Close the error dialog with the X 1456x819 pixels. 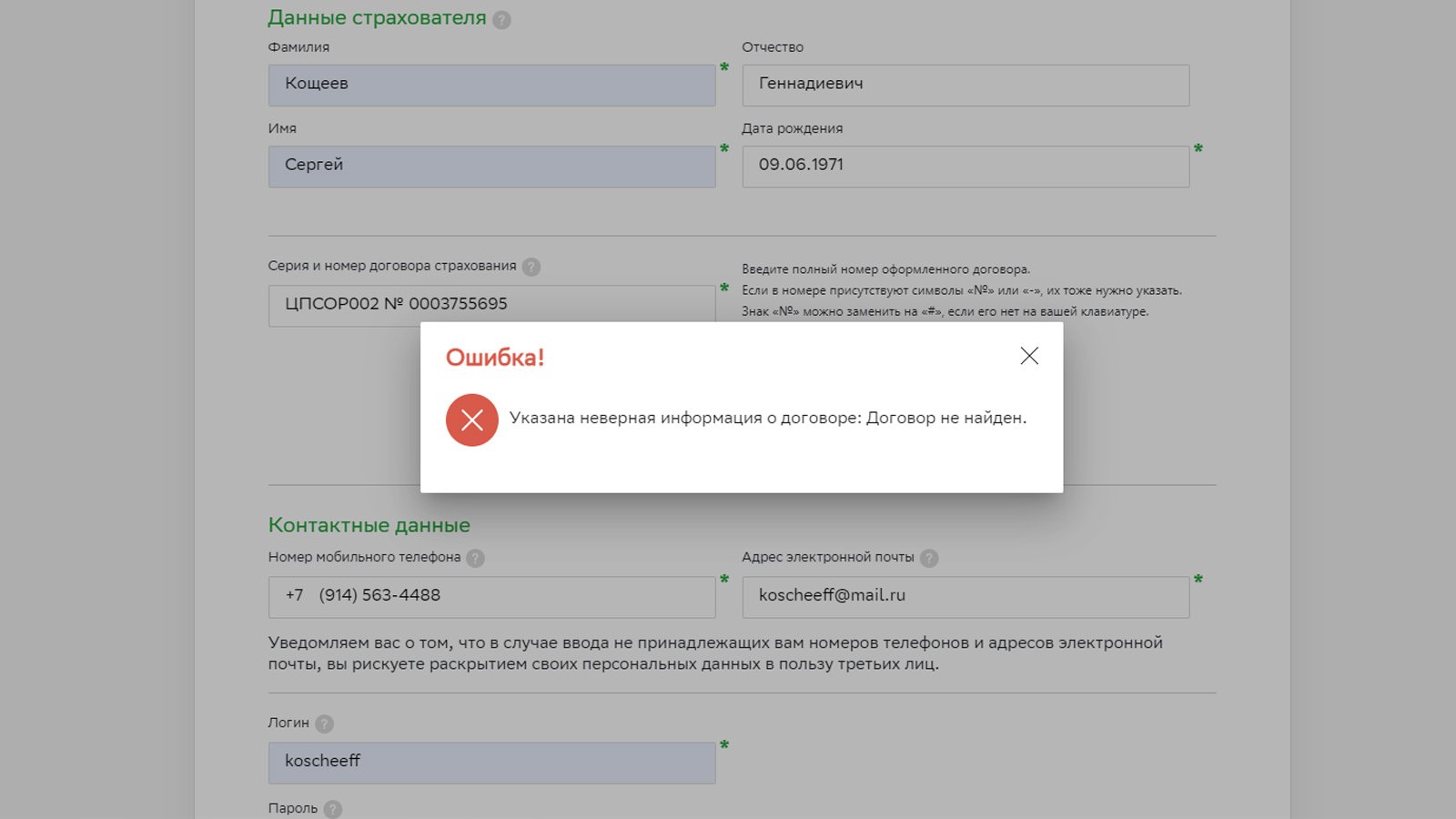point(1028,356)
